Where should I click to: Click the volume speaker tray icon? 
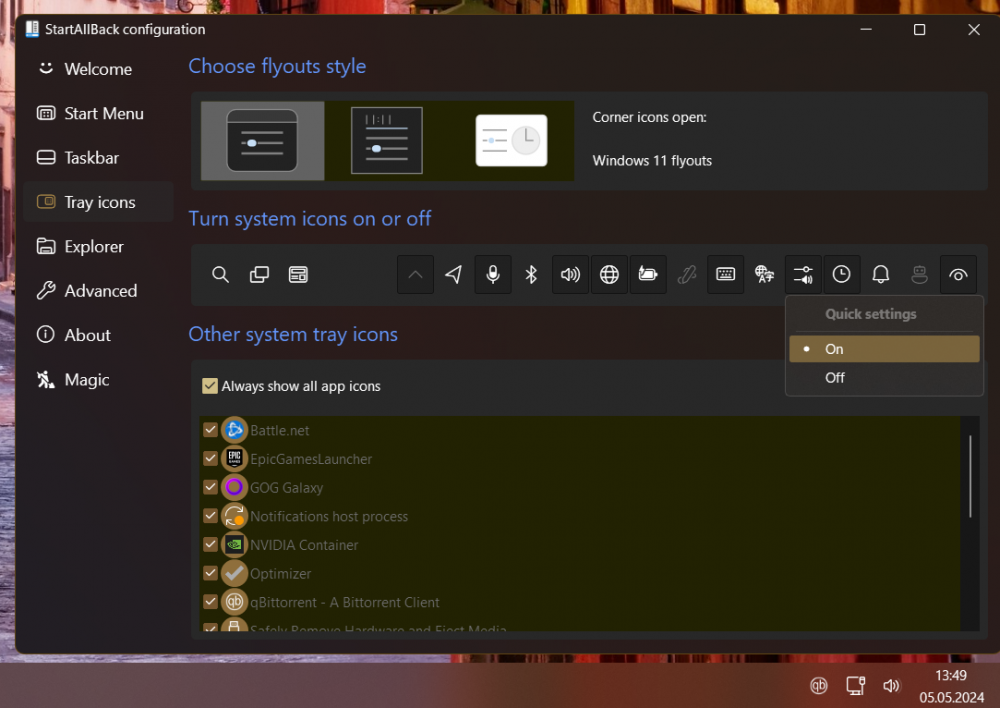coord(570,274)
